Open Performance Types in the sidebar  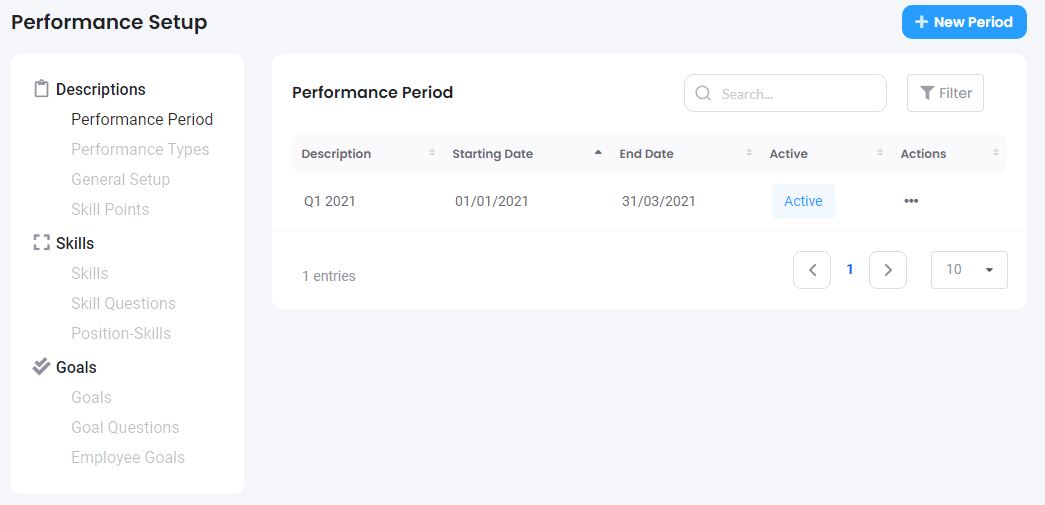tap(140, 149)
